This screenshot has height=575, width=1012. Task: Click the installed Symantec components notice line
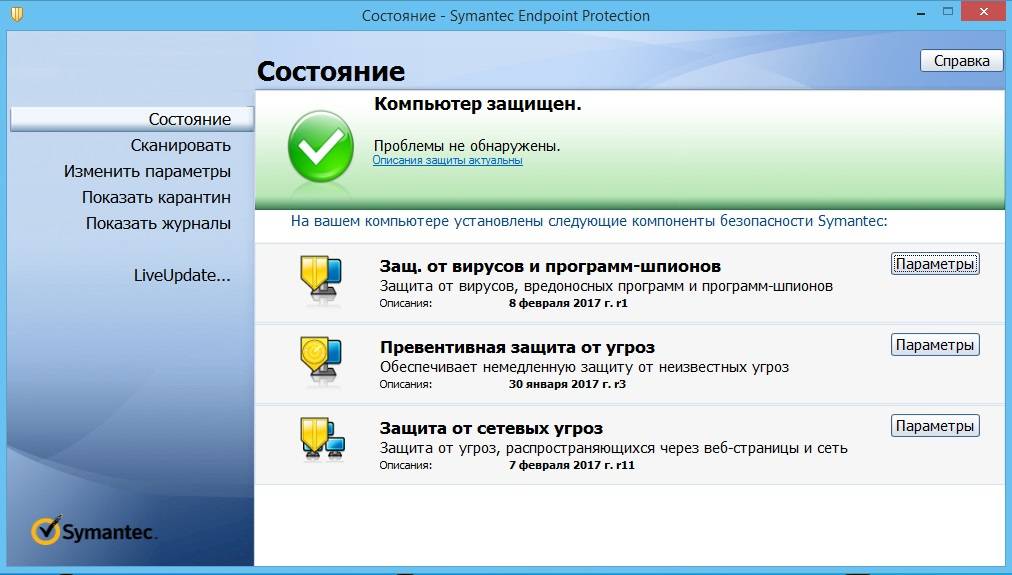(589, 221)
